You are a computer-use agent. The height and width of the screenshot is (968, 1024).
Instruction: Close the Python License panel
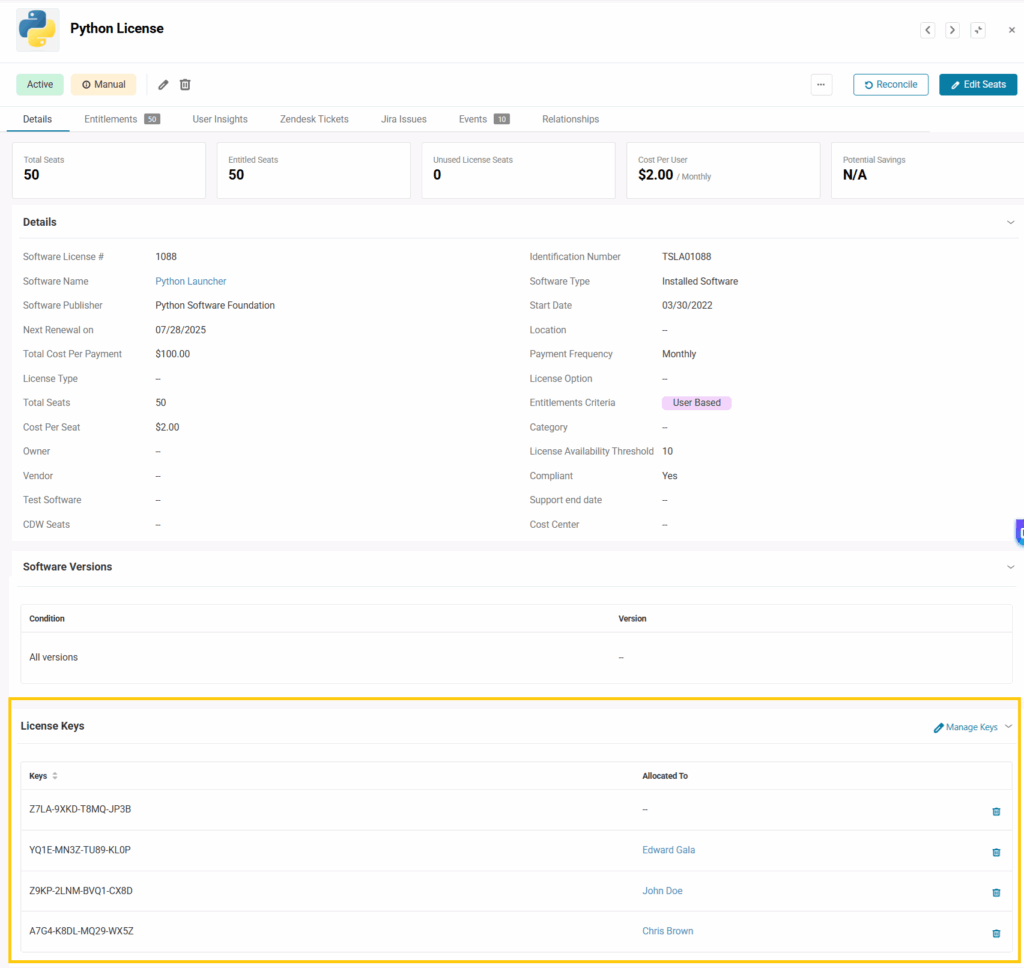pos(1012,30)
